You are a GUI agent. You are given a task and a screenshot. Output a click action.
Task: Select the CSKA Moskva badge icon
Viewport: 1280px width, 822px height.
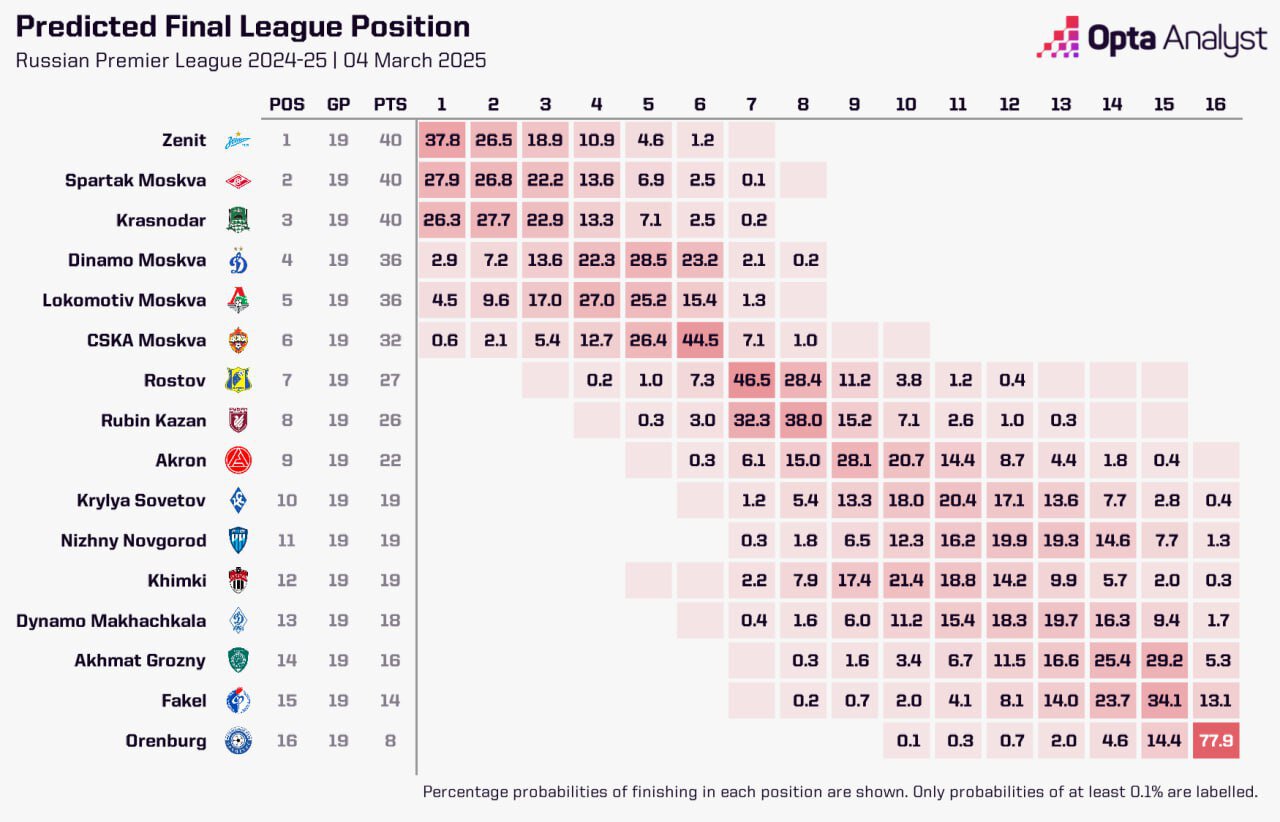click(238, 340)
